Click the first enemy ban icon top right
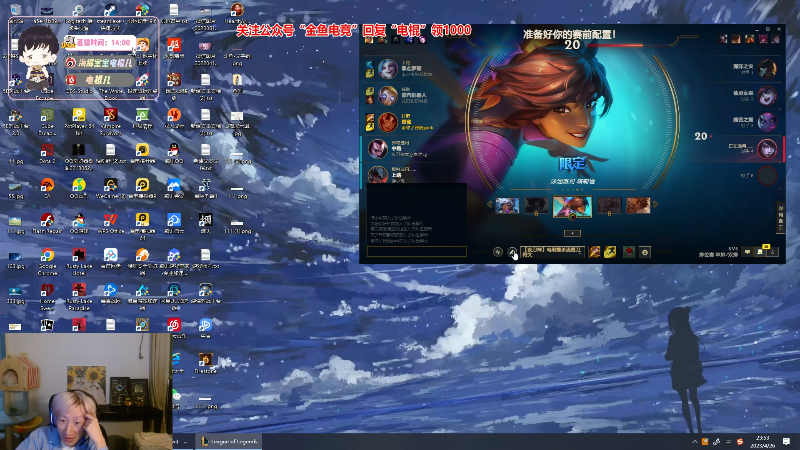 [723, 39]
